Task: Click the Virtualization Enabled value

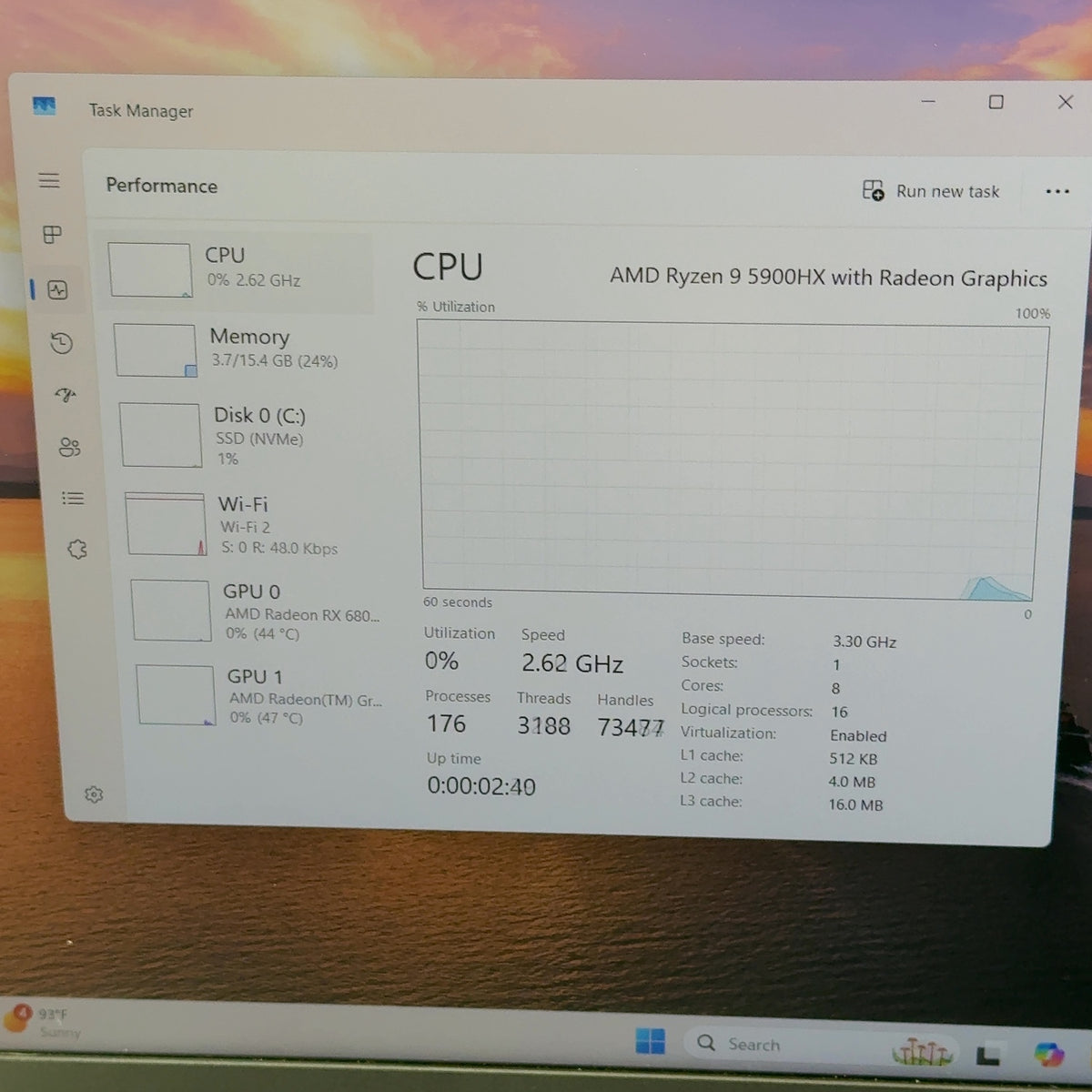Action: 858,736
